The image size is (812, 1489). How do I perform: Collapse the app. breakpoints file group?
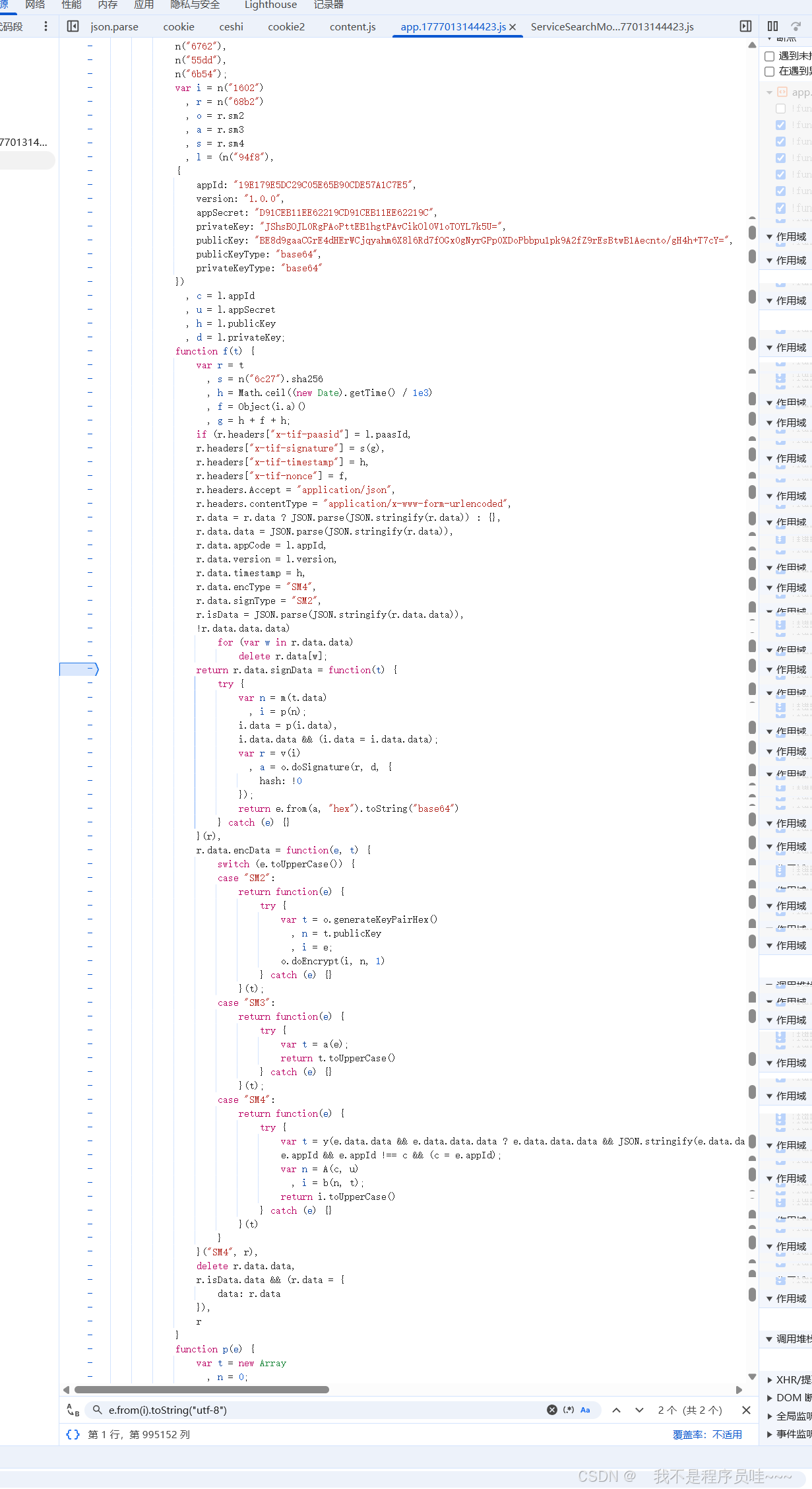[769, 92]
